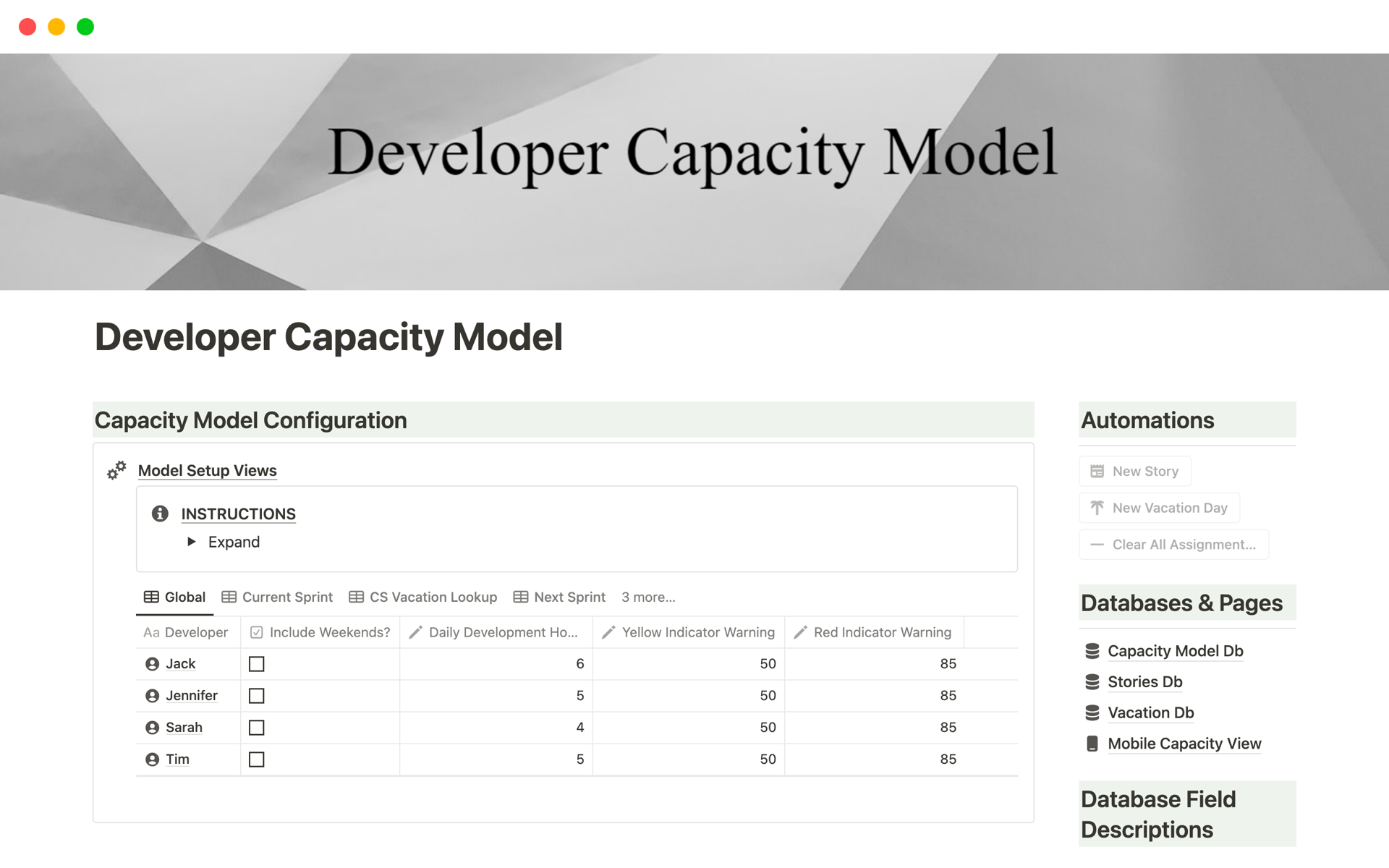Image resolution: width=1389 pixels, height=868 pixels.
Task: Toggle Include Weekends checkbox for Sarah
Action: (x=257, y=727)
